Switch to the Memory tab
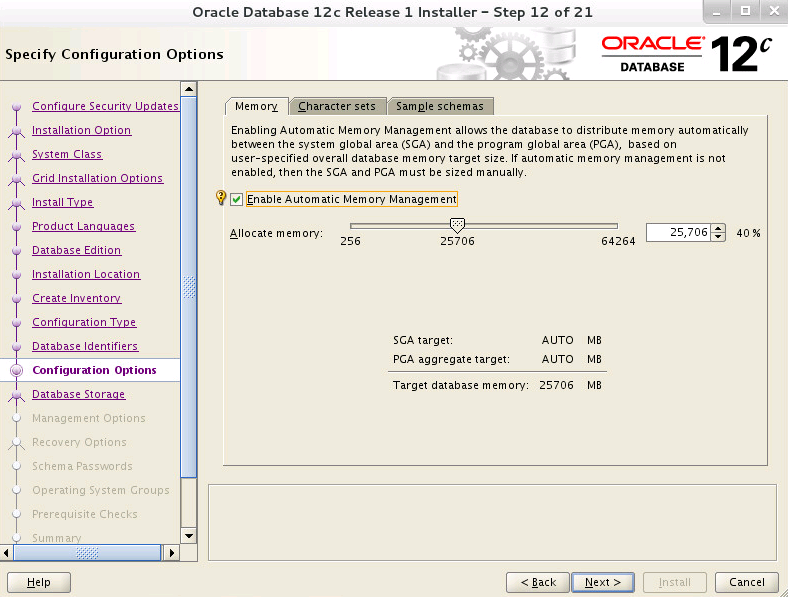788x597 pixels. pyautogui.click(x=256, y=107)
